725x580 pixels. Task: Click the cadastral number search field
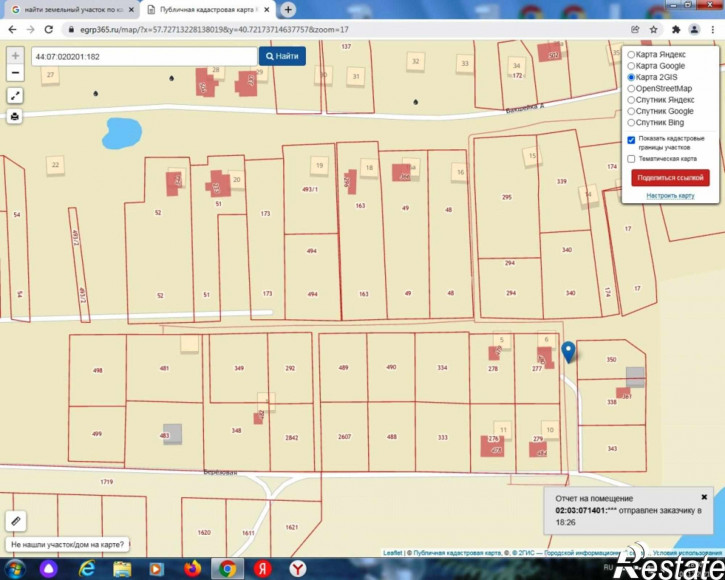[144, 56]
